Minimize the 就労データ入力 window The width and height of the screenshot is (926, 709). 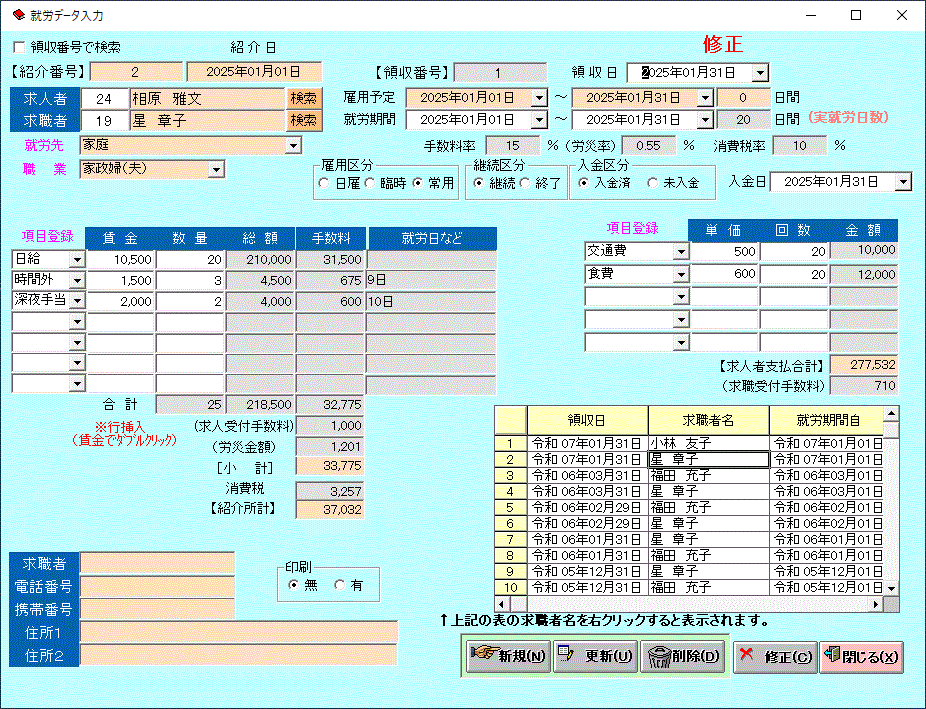tap(811, 15)
